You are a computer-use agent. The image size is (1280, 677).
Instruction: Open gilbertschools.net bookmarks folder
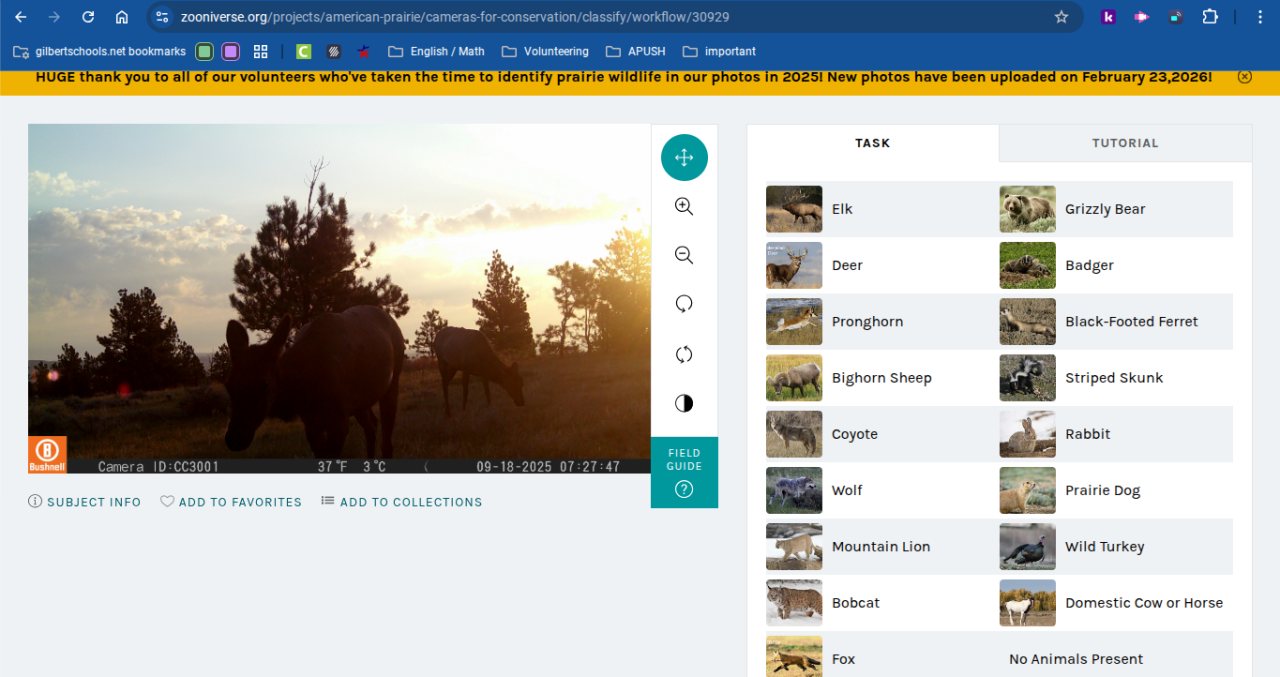(x=99, y=51)
